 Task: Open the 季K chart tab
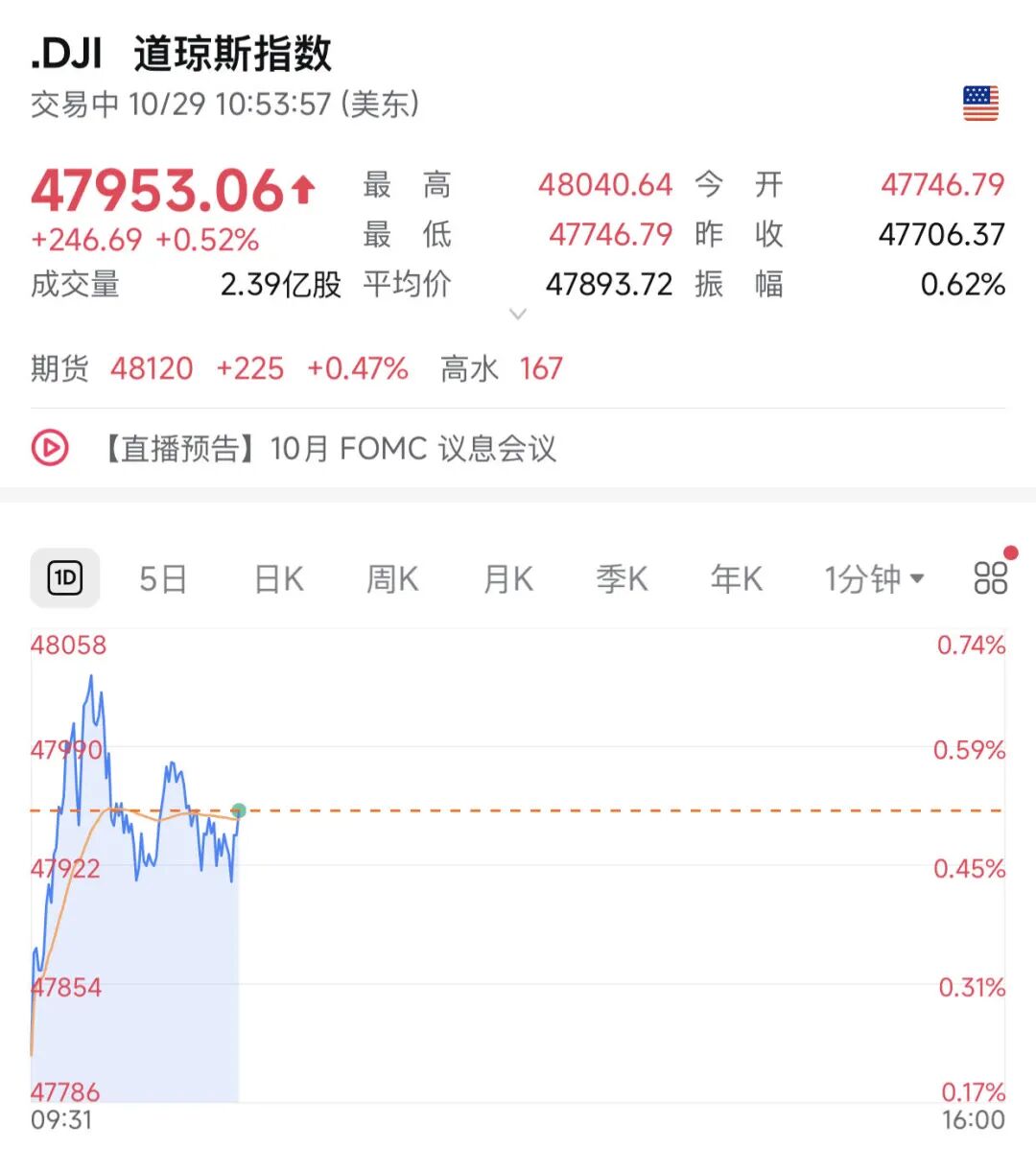[x=622, y=578]
